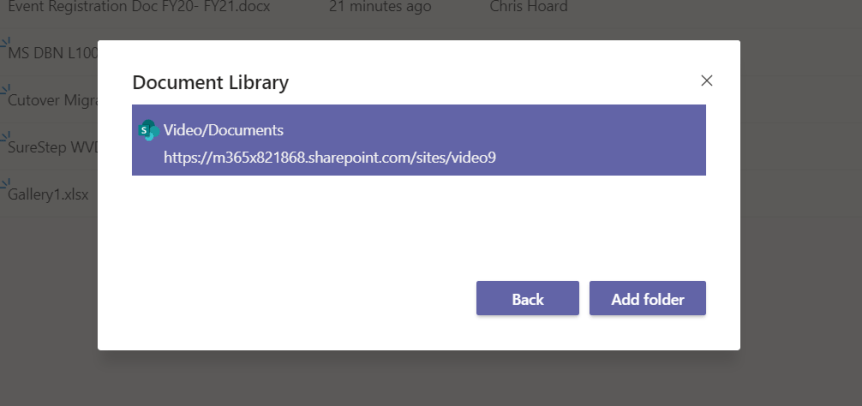Click the Chris Hoard author name
Screen dimensions: 862x406
(528, 7)
